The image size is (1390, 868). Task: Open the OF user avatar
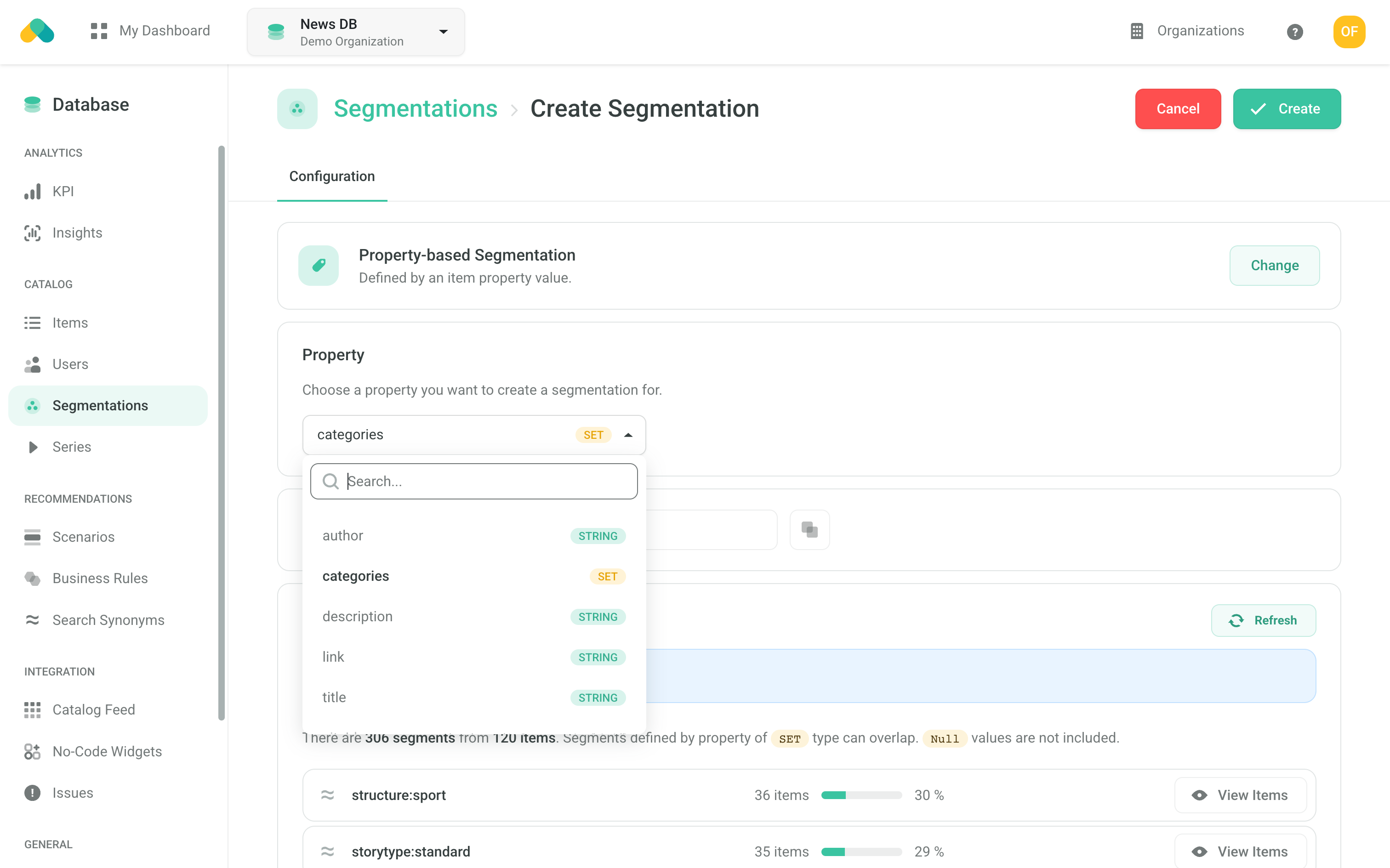tap(1349, 32)
